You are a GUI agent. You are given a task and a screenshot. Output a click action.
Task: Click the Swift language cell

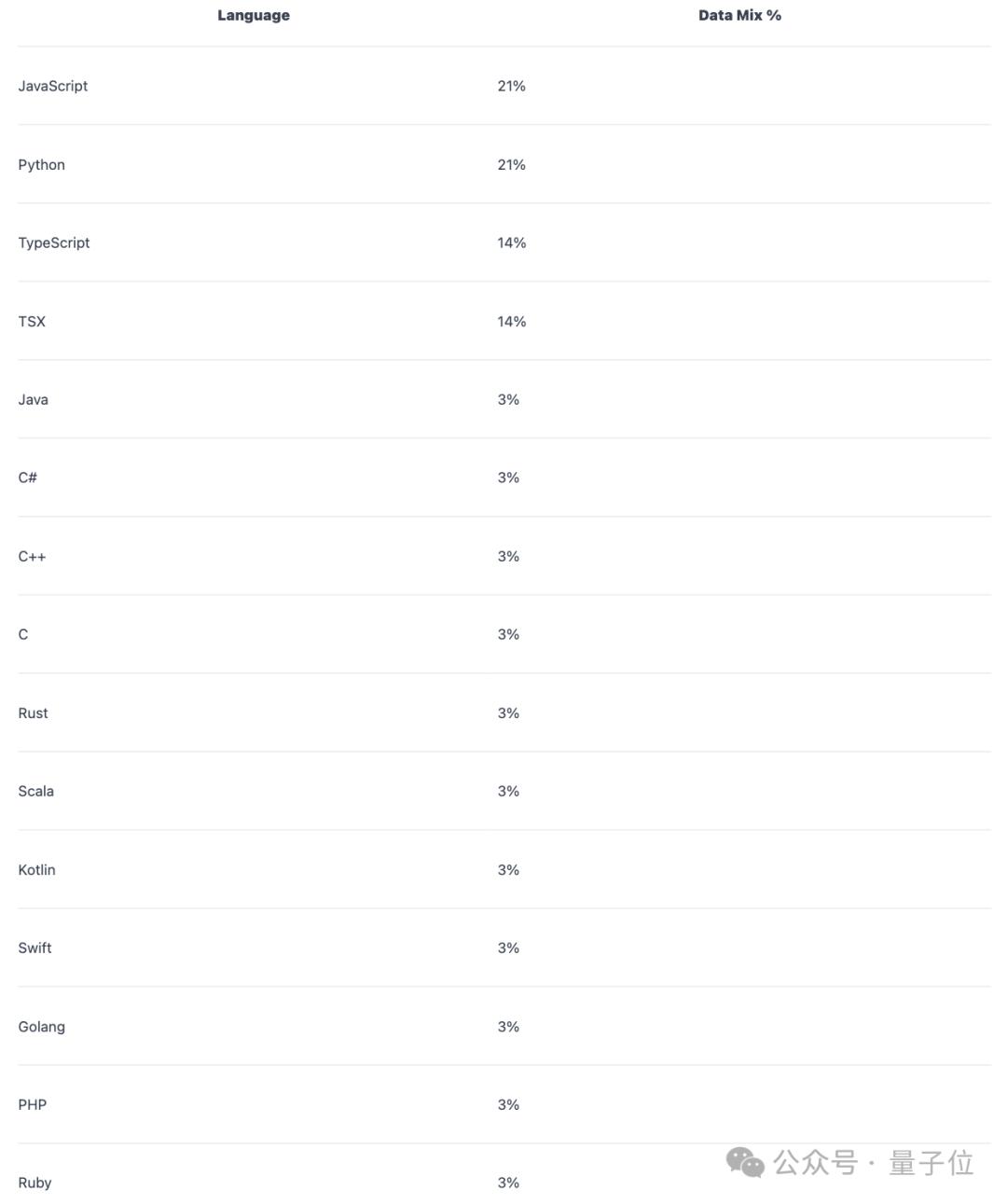coord(35,948)
